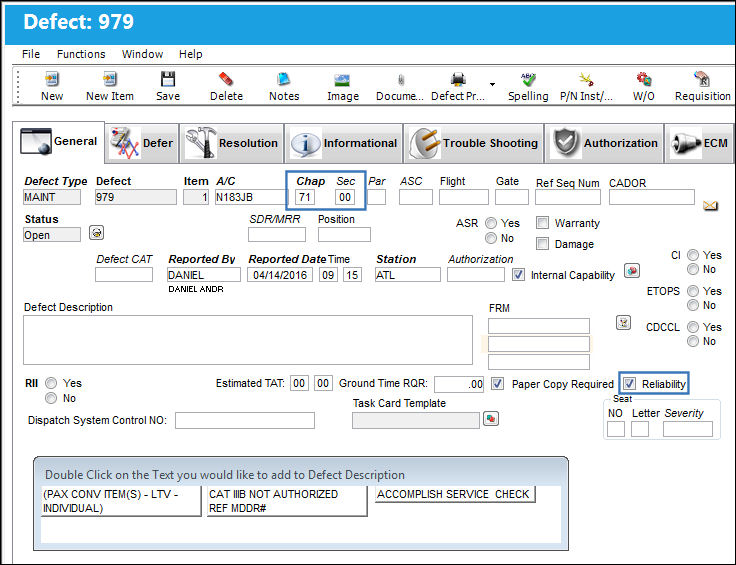The width and height of the screenshot is (736, 565).
Task: Select ETOPS No radio button
Action: [x=693, y=305]
